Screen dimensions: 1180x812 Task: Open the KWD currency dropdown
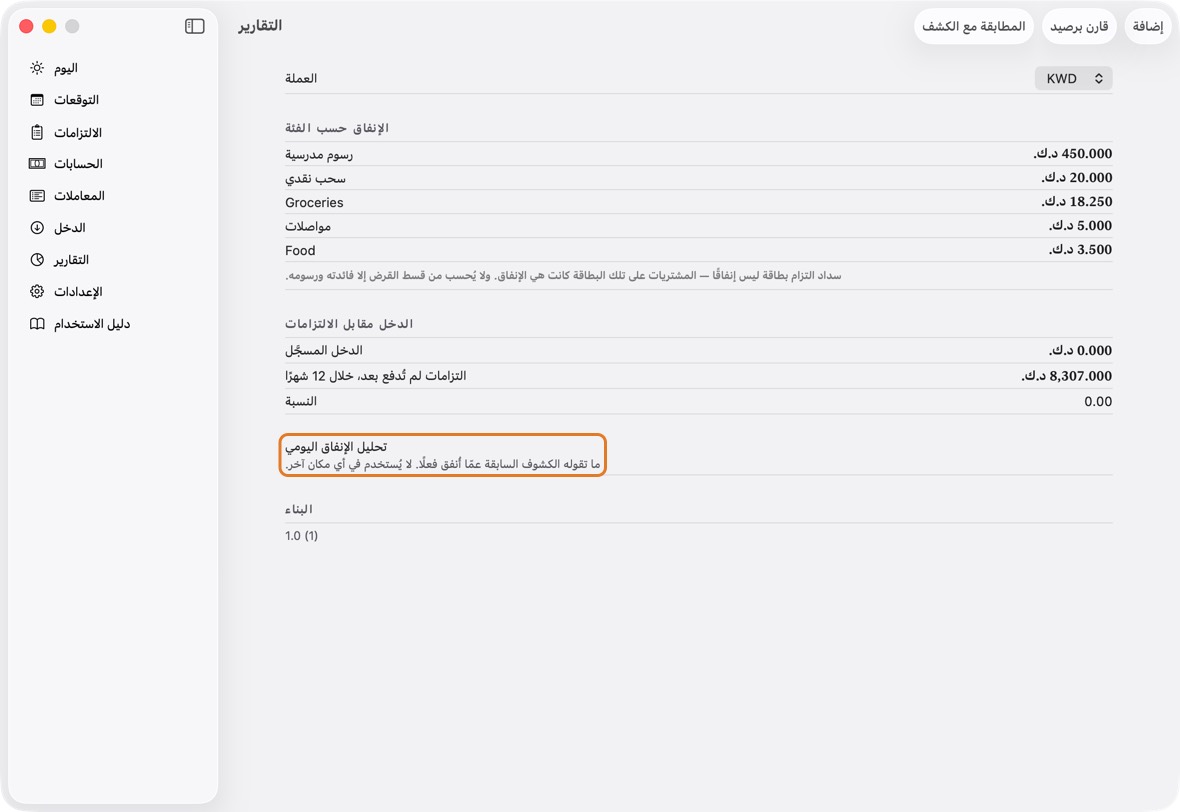point(1073,78)
